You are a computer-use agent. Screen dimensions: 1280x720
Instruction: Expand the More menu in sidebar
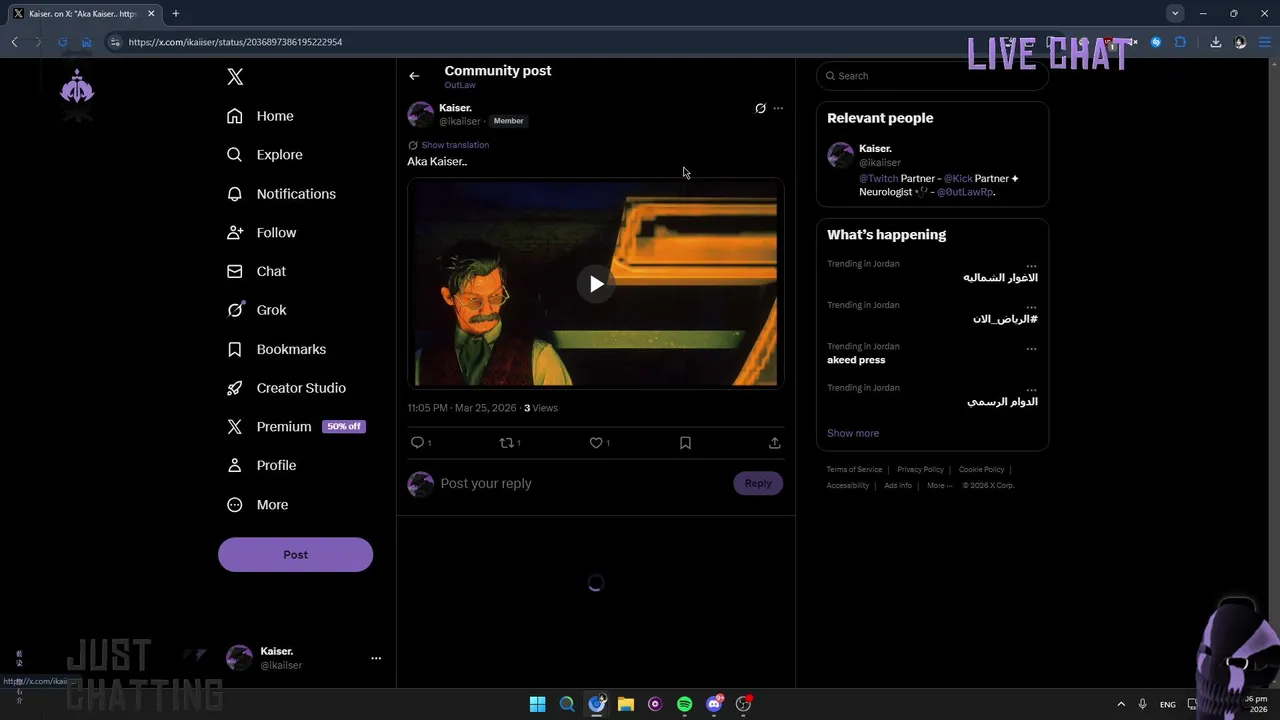(257, 505)
